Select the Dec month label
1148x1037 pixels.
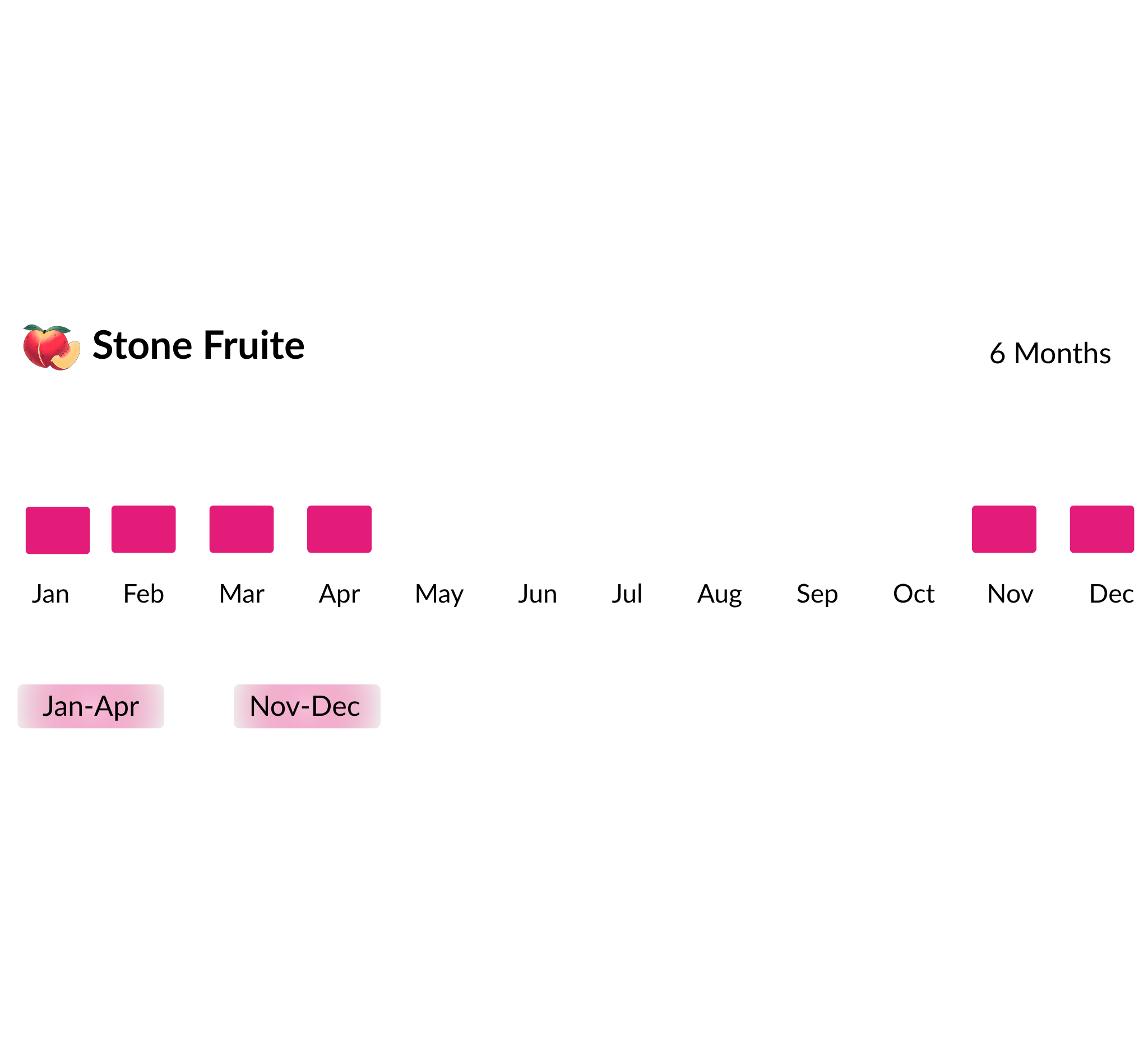[x=1111, y=594]
